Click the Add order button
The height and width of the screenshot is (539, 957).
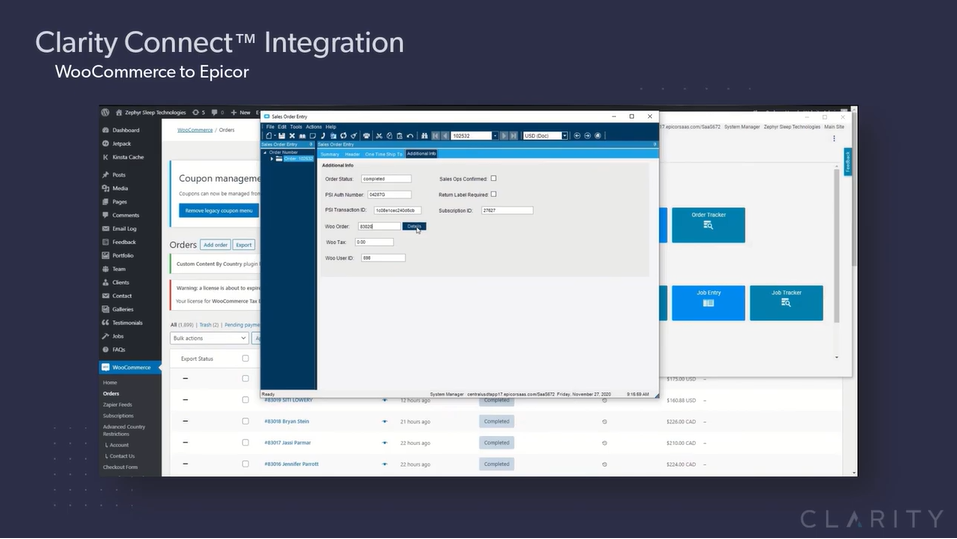click(x=215, y=245)
